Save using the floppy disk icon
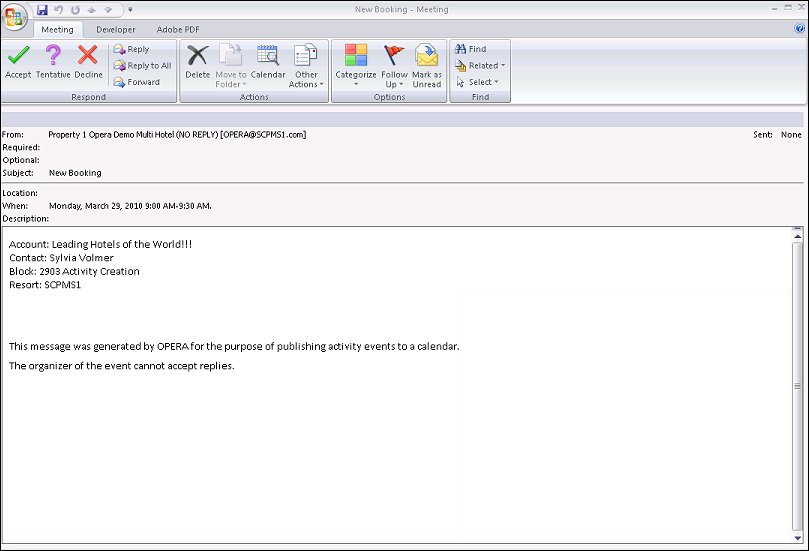Screen dimensions: 809x551 point(42,10)
